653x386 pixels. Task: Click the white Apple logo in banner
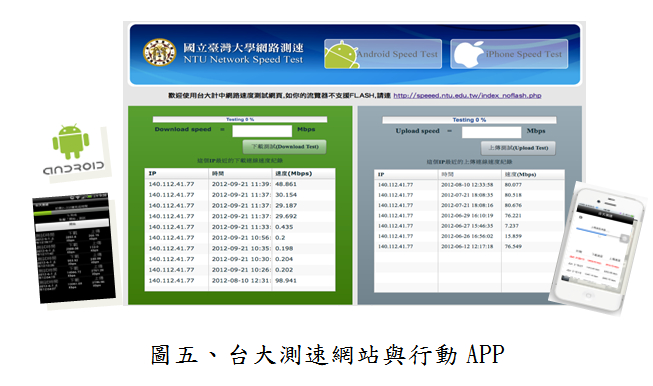click(469, 54)
